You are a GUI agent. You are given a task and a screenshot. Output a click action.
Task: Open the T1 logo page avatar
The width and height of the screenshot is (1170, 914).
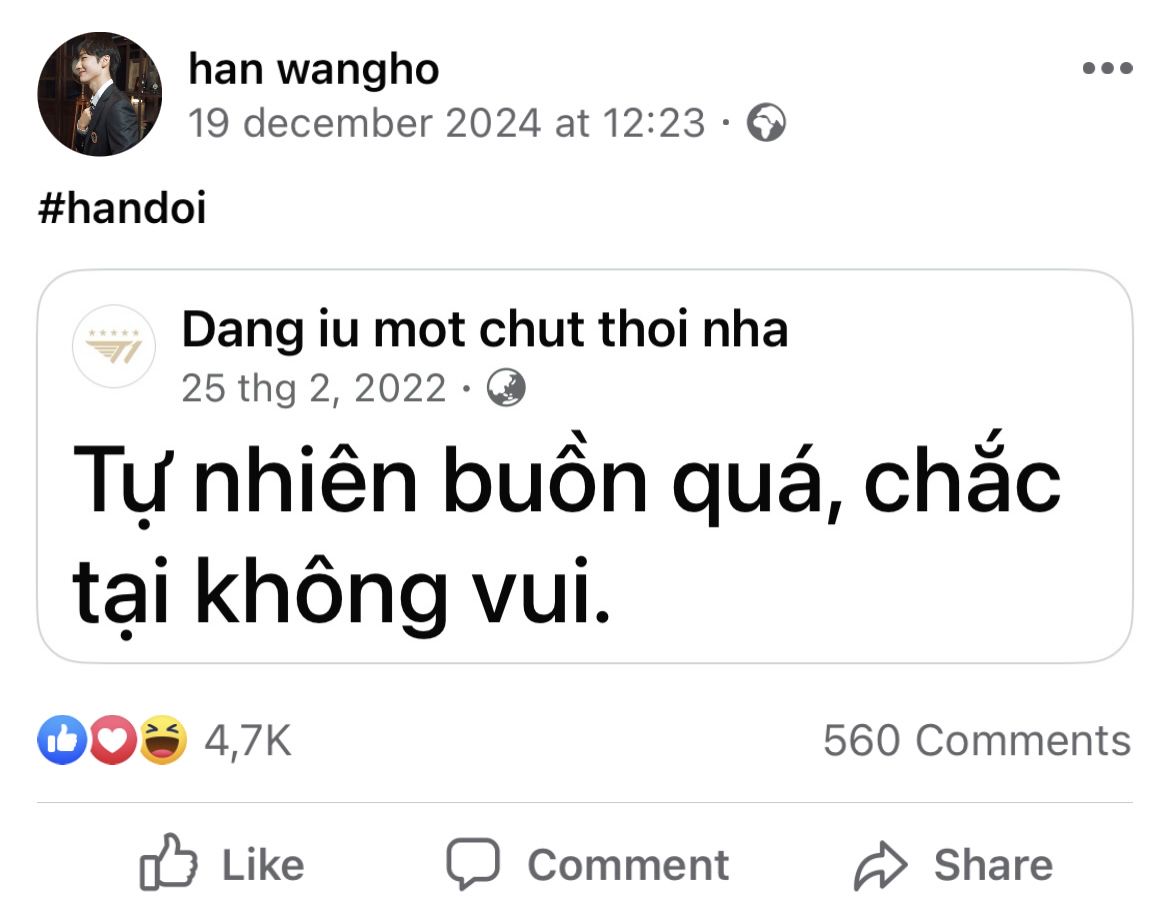click(x=113, y=346)
